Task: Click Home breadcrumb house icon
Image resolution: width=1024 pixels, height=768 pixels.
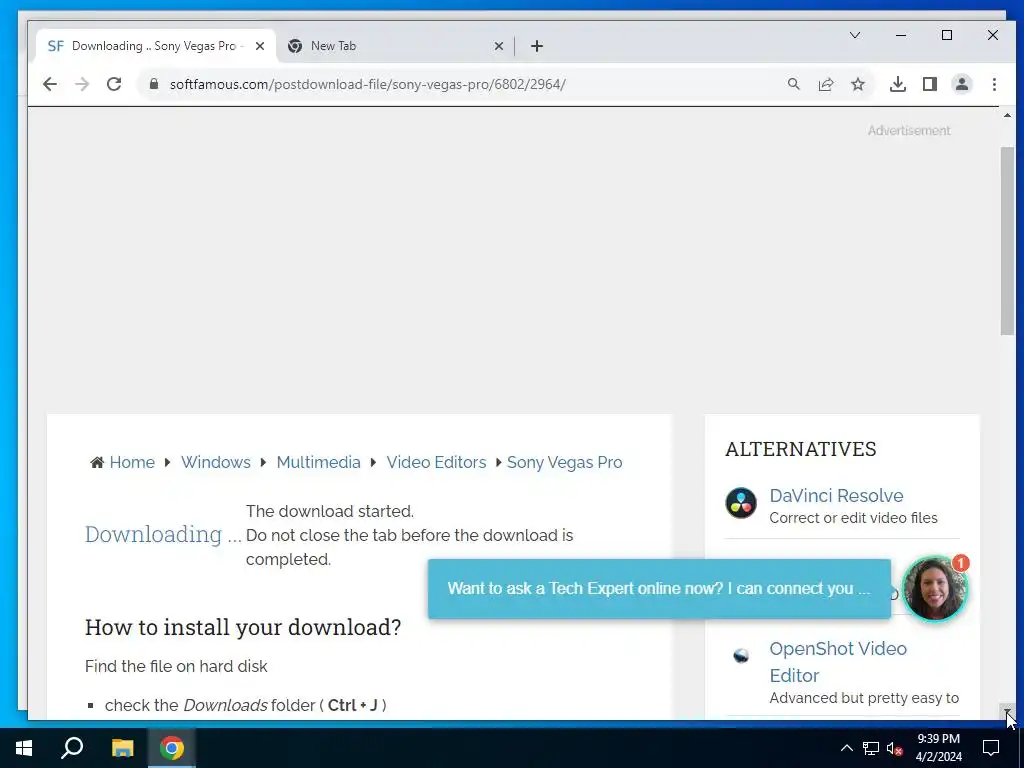Action: pyautogui.click(x=97, y=462)
